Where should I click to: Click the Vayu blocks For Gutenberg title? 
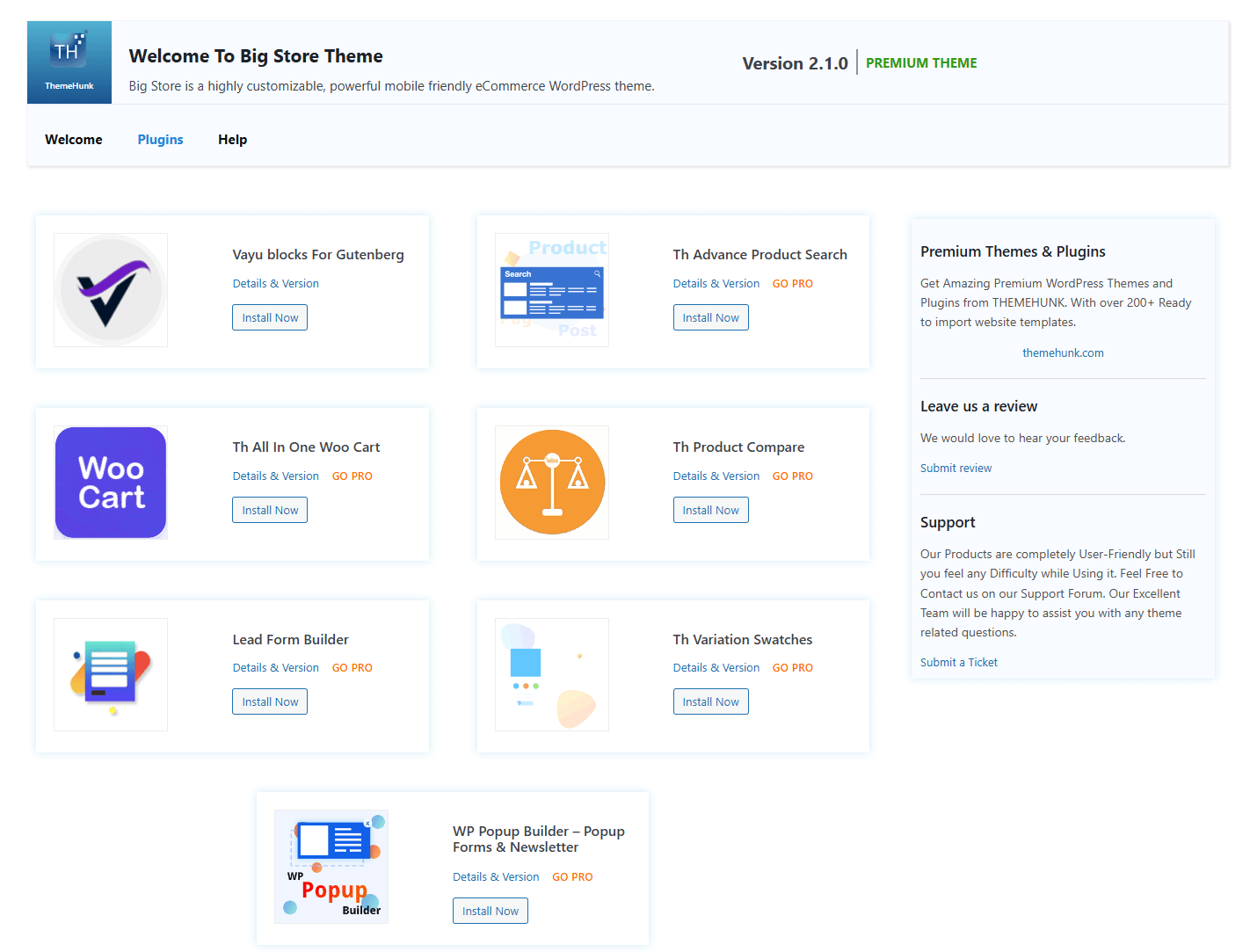coord(318,255)
